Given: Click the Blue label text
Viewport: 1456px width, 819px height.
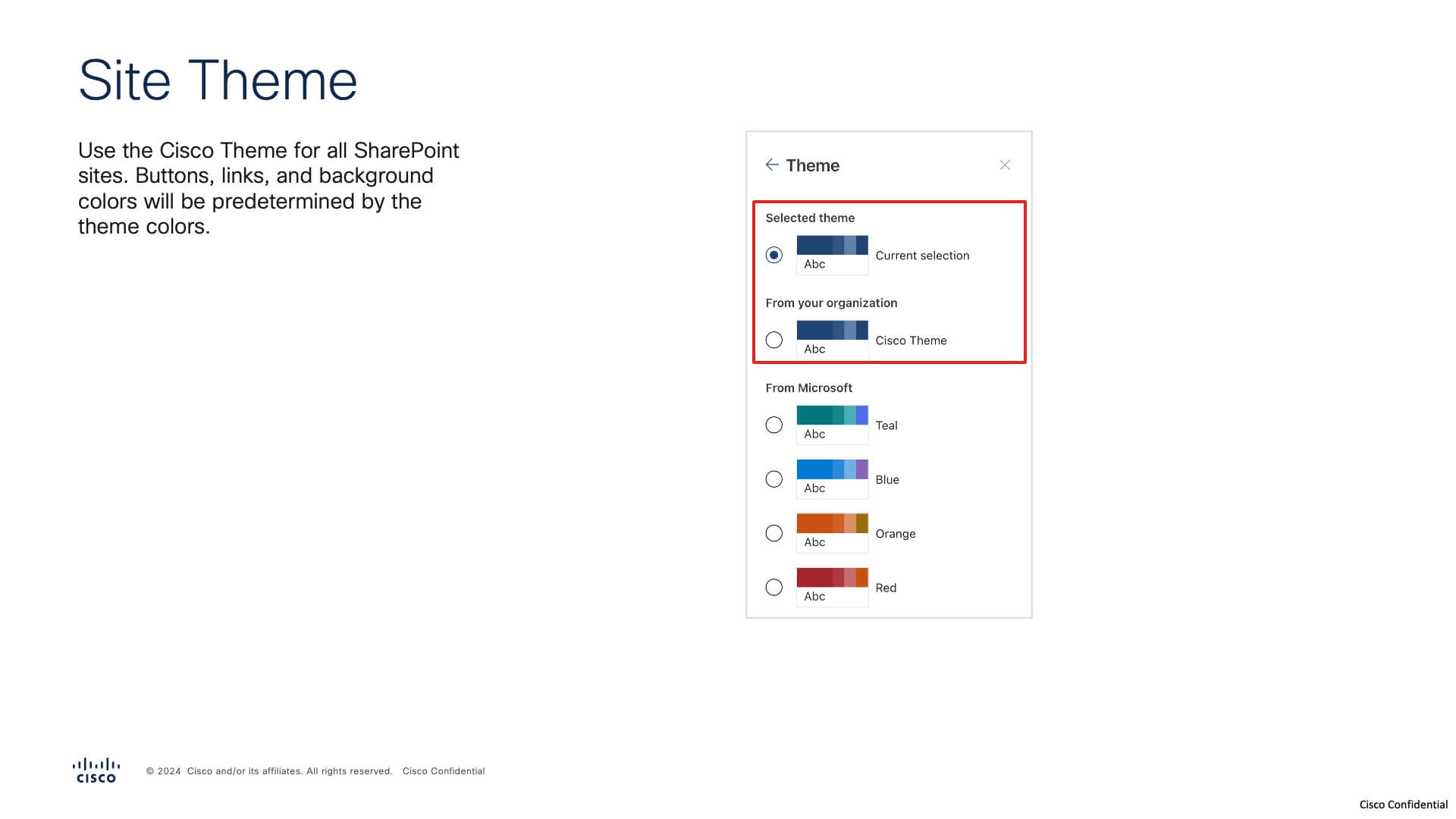Looking at the screenshot, I should coord(887,479).
